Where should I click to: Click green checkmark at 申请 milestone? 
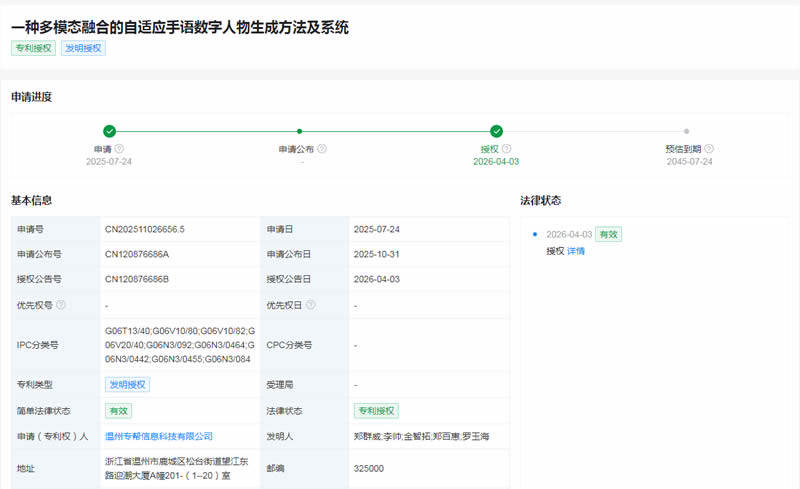click(109, 131)
